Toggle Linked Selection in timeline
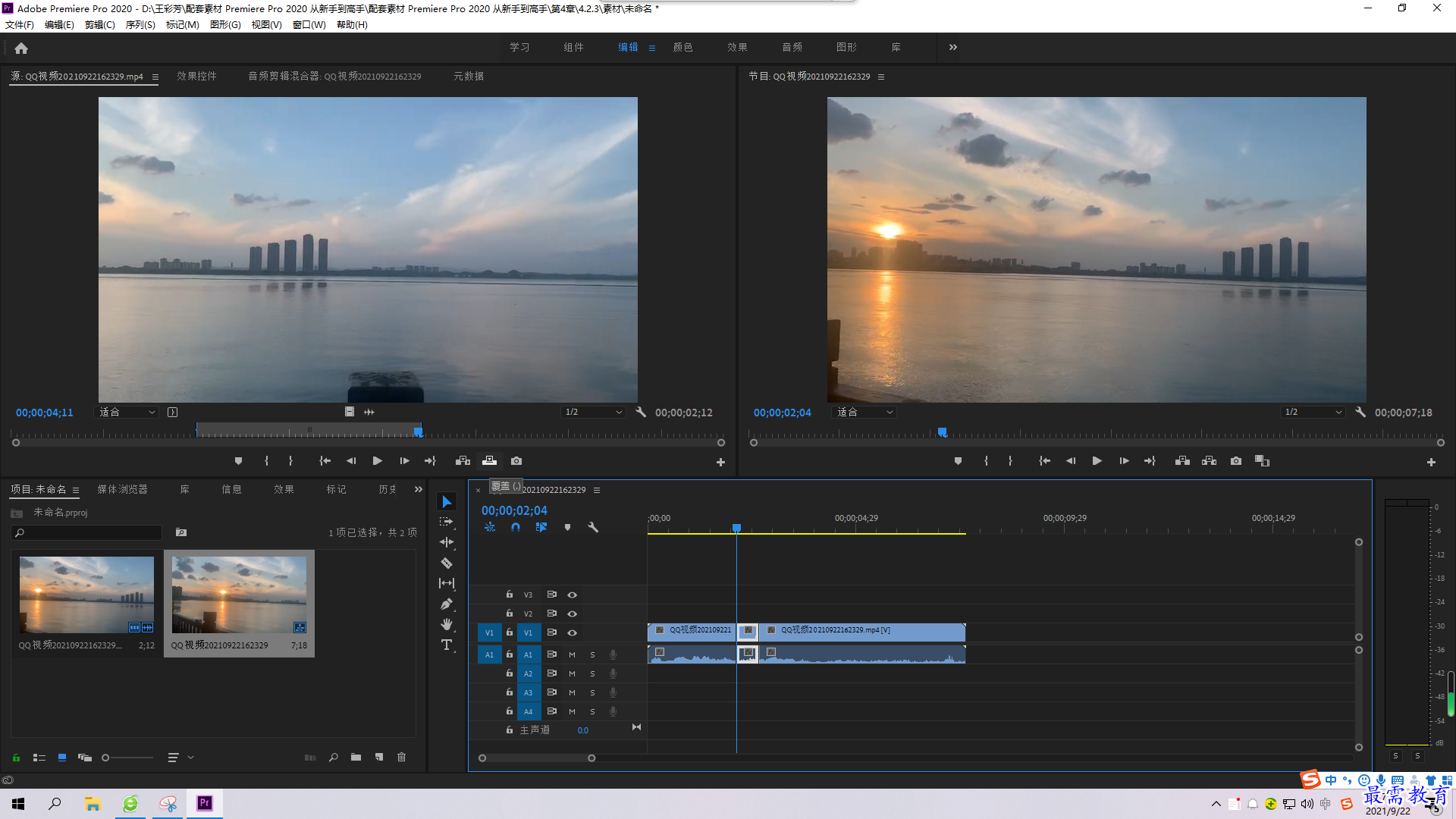The image size is (1456, 819). 541,527
